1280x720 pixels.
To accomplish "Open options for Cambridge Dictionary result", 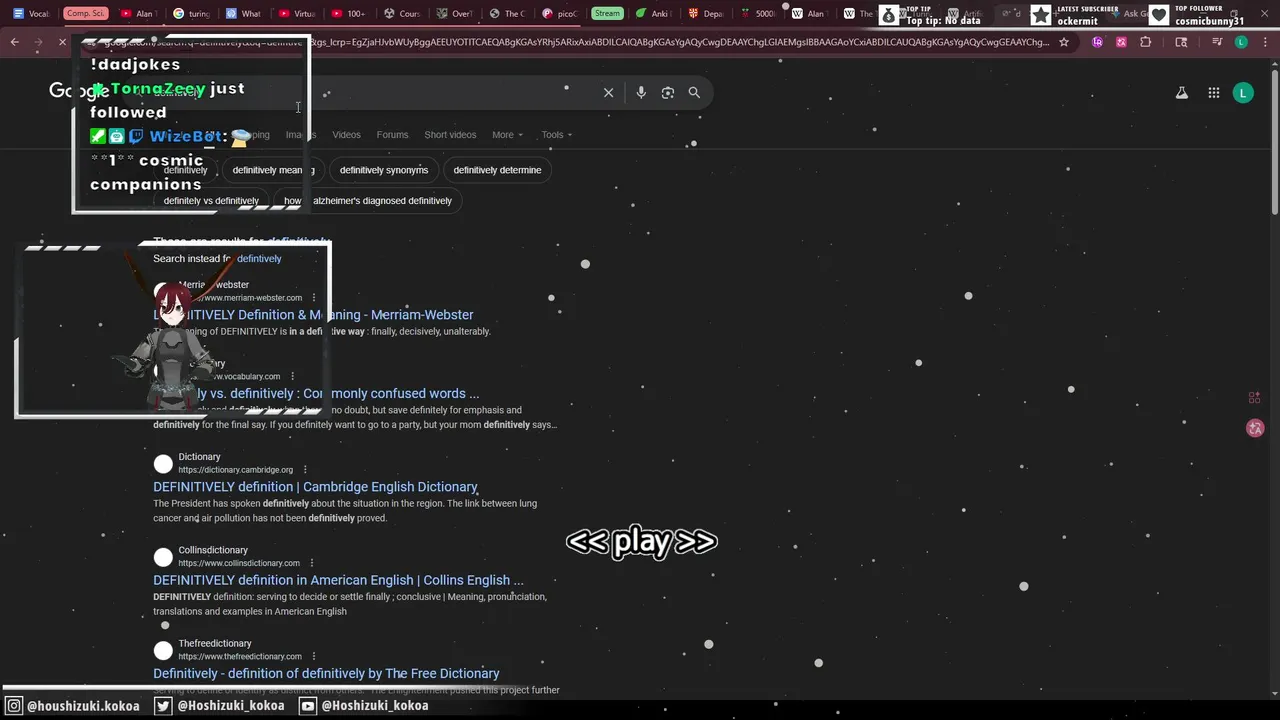I will 304,470.
